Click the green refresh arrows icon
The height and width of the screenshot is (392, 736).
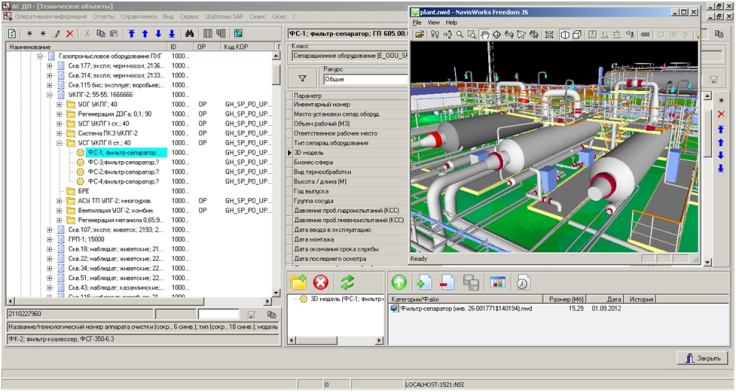[x=347, y=282]
